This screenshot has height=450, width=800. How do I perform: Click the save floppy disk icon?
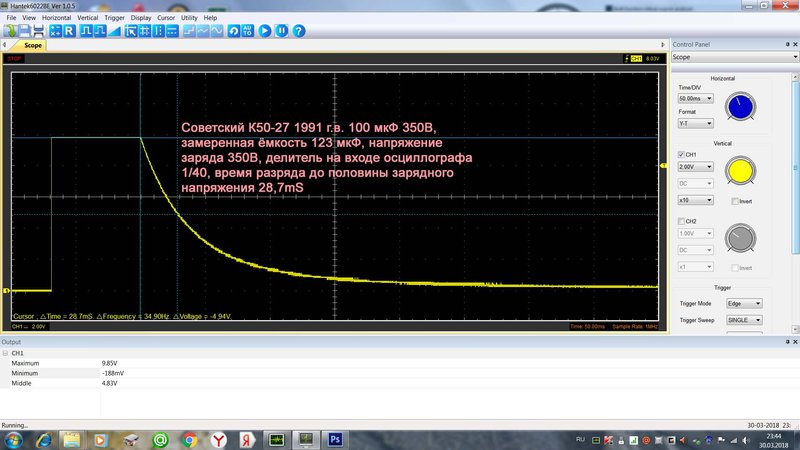24,31
